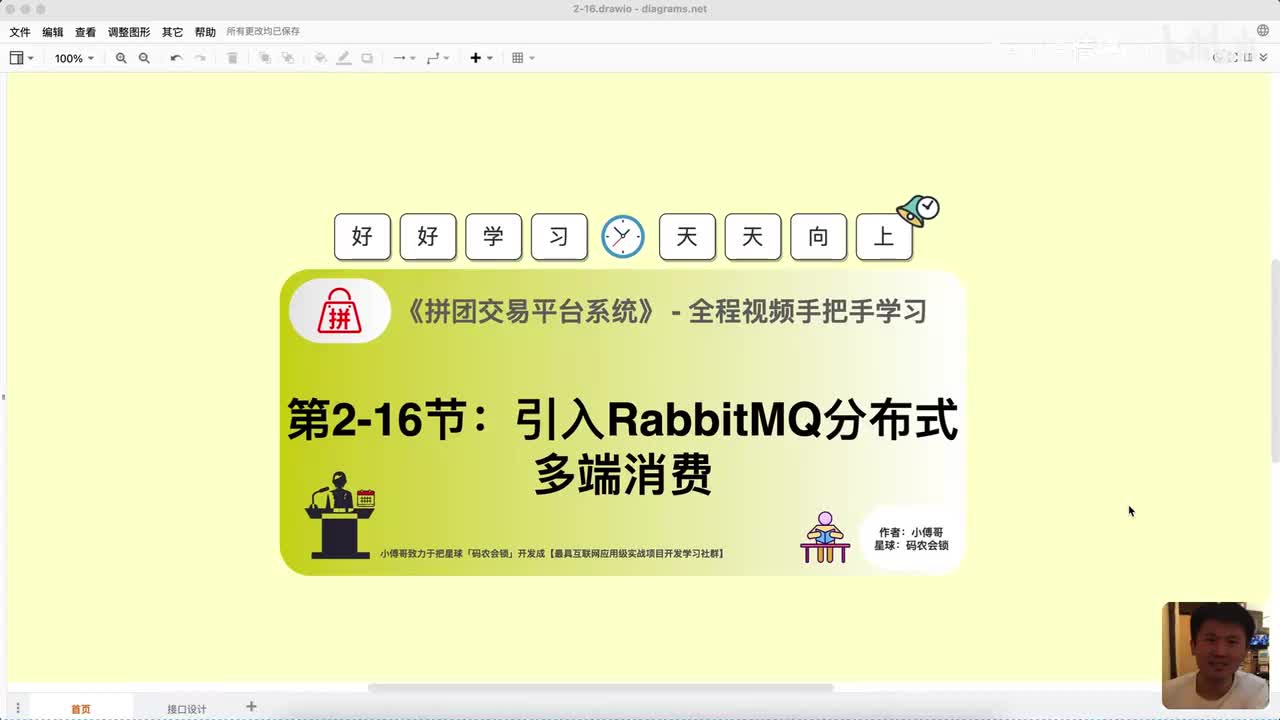Zoom out of the canvas

coord(144,58)
